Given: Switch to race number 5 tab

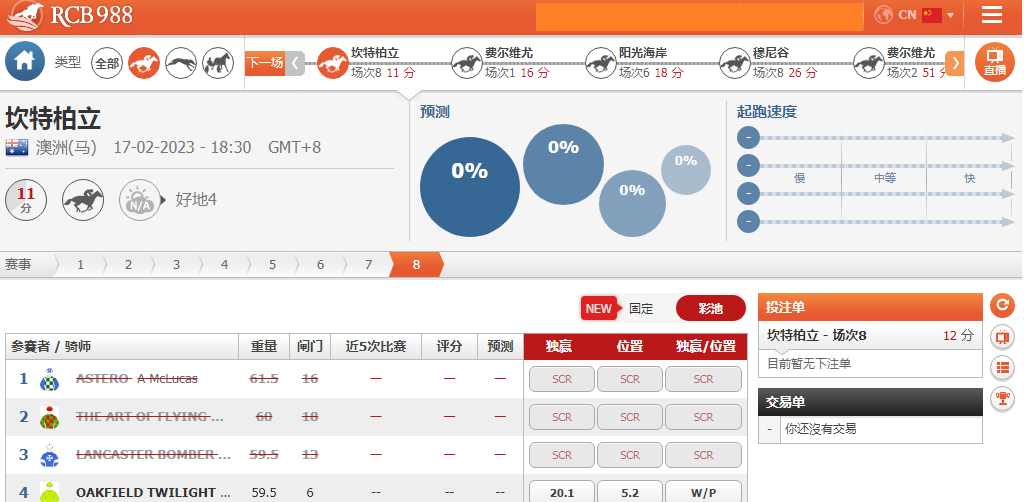Looking at the screenshot, I should (272, 265).
